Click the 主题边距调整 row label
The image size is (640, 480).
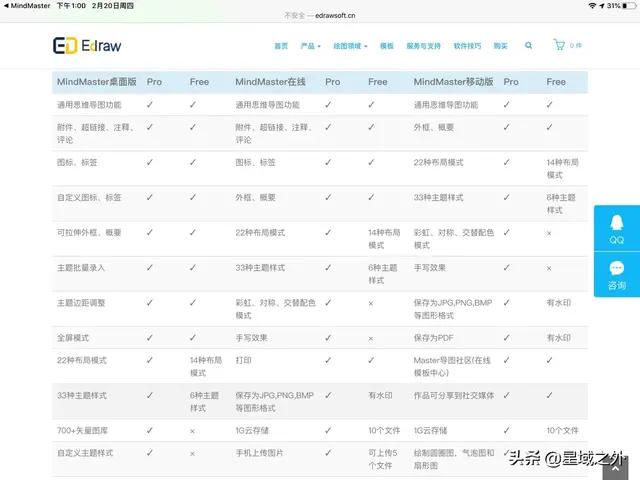pyautogui.click(x=81, y=303)
